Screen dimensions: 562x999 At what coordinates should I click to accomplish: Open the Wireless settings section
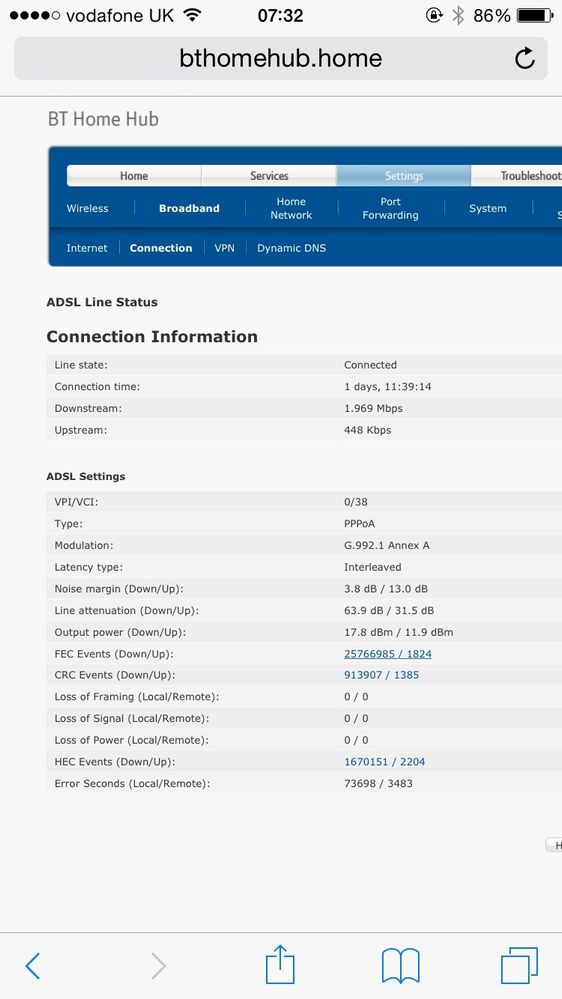[87, 208]
